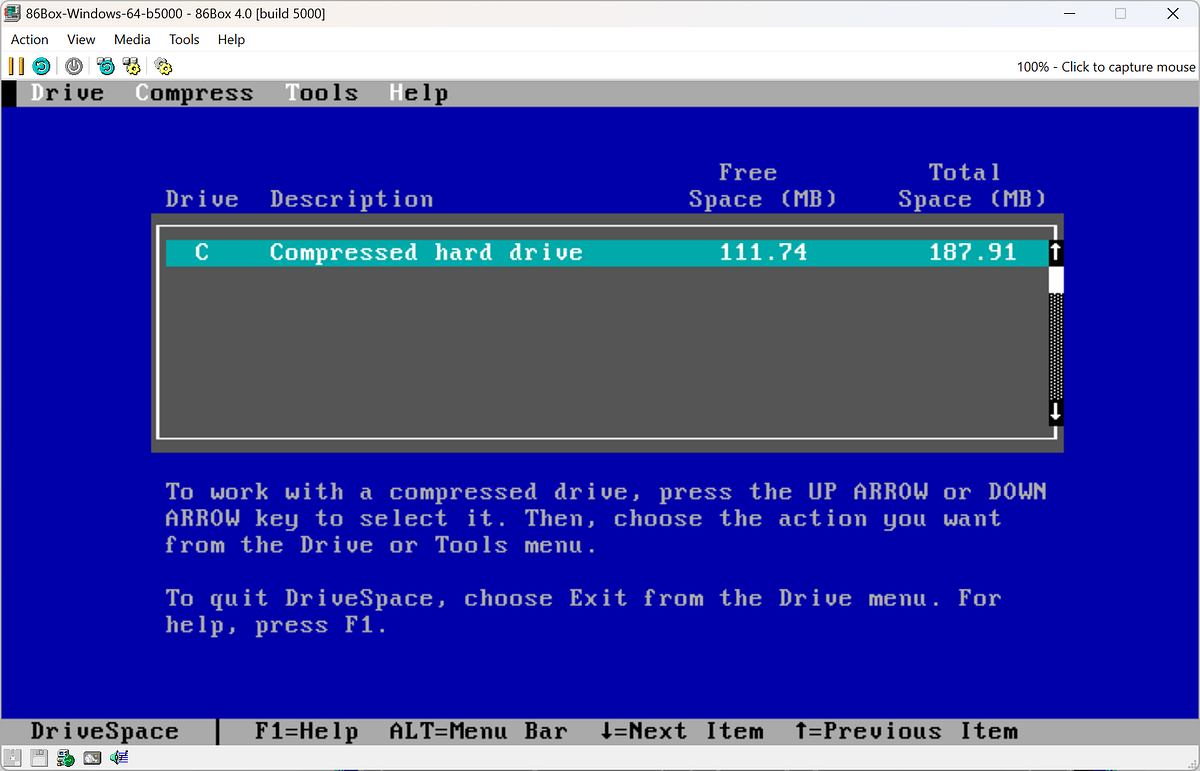Open the Media menu
The image size is (1200, 771).
(132, 39)
